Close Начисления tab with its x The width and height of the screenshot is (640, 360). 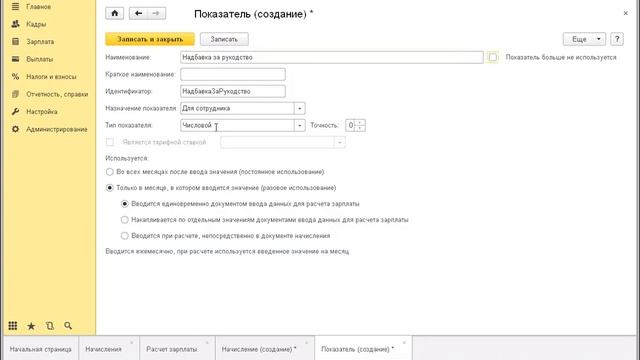point(132,342)
